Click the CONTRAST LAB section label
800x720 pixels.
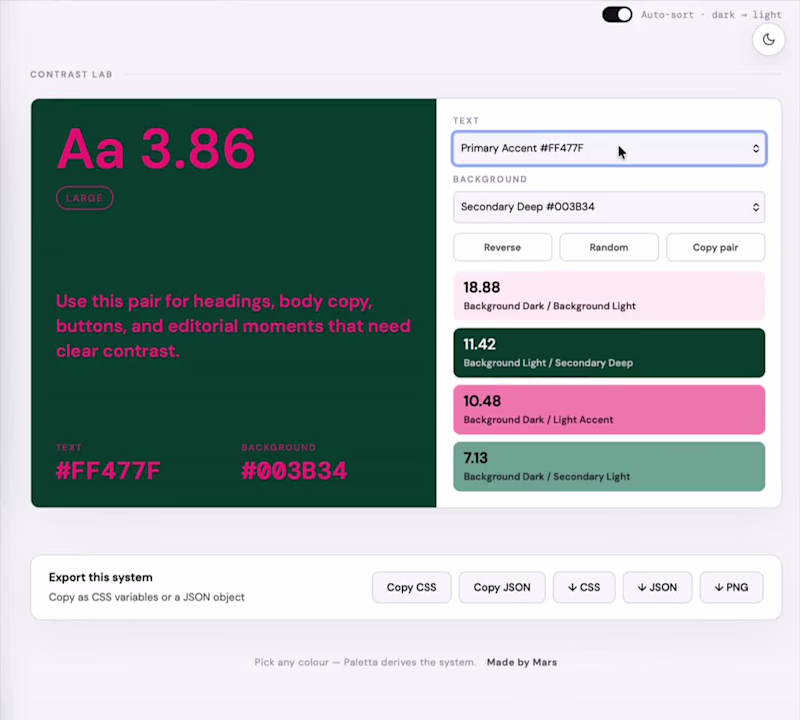[71, 75]
